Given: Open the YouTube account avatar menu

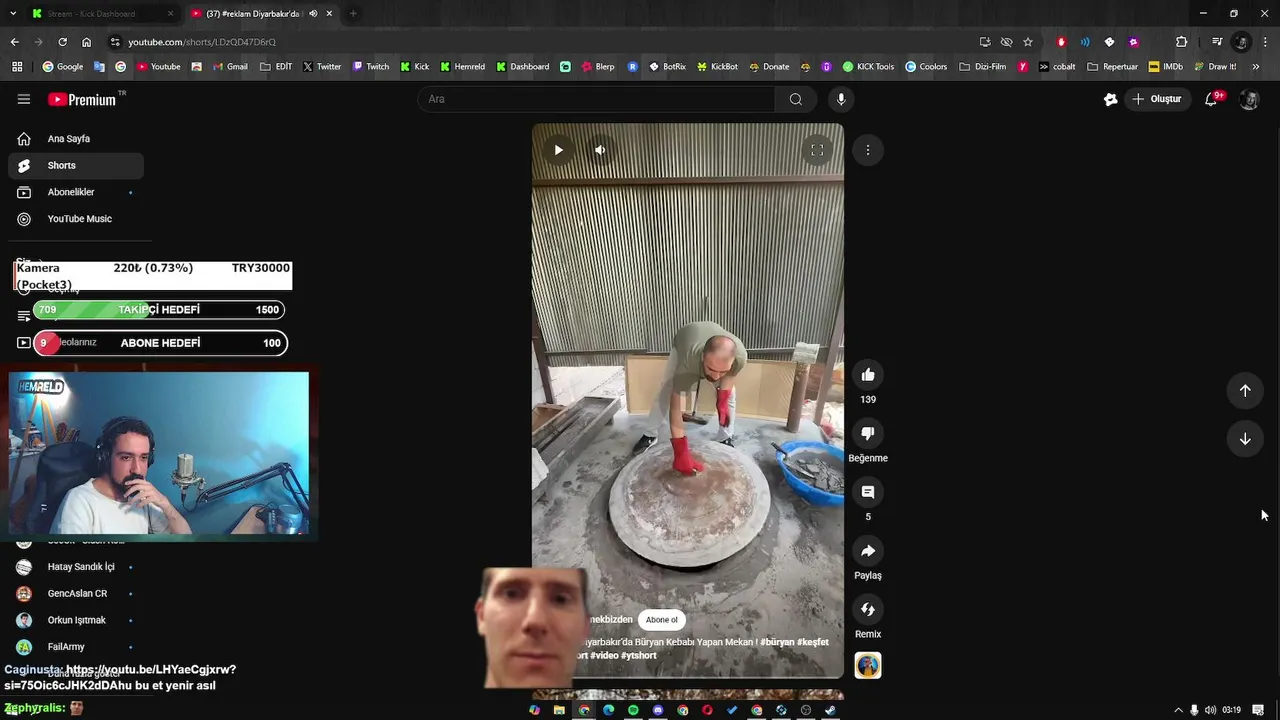Looking at the screenshot, I should [x=1249, y=99].
